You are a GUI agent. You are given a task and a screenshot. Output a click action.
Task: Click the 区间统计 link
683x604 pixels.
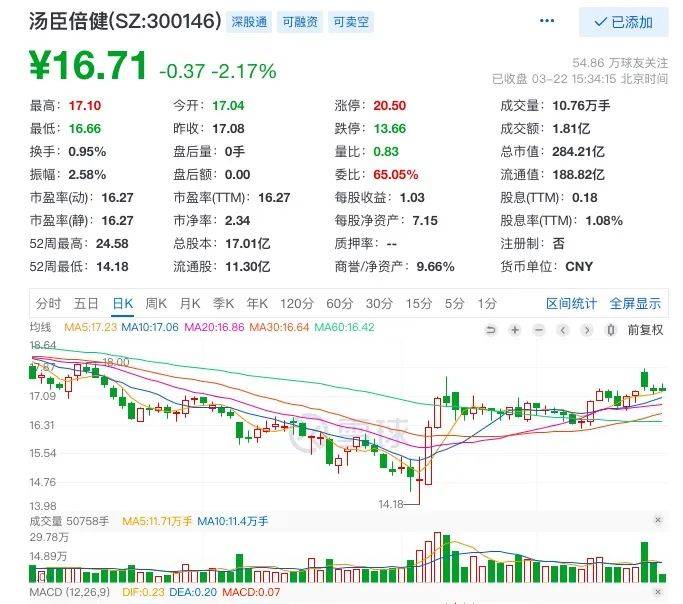(571, 303)
